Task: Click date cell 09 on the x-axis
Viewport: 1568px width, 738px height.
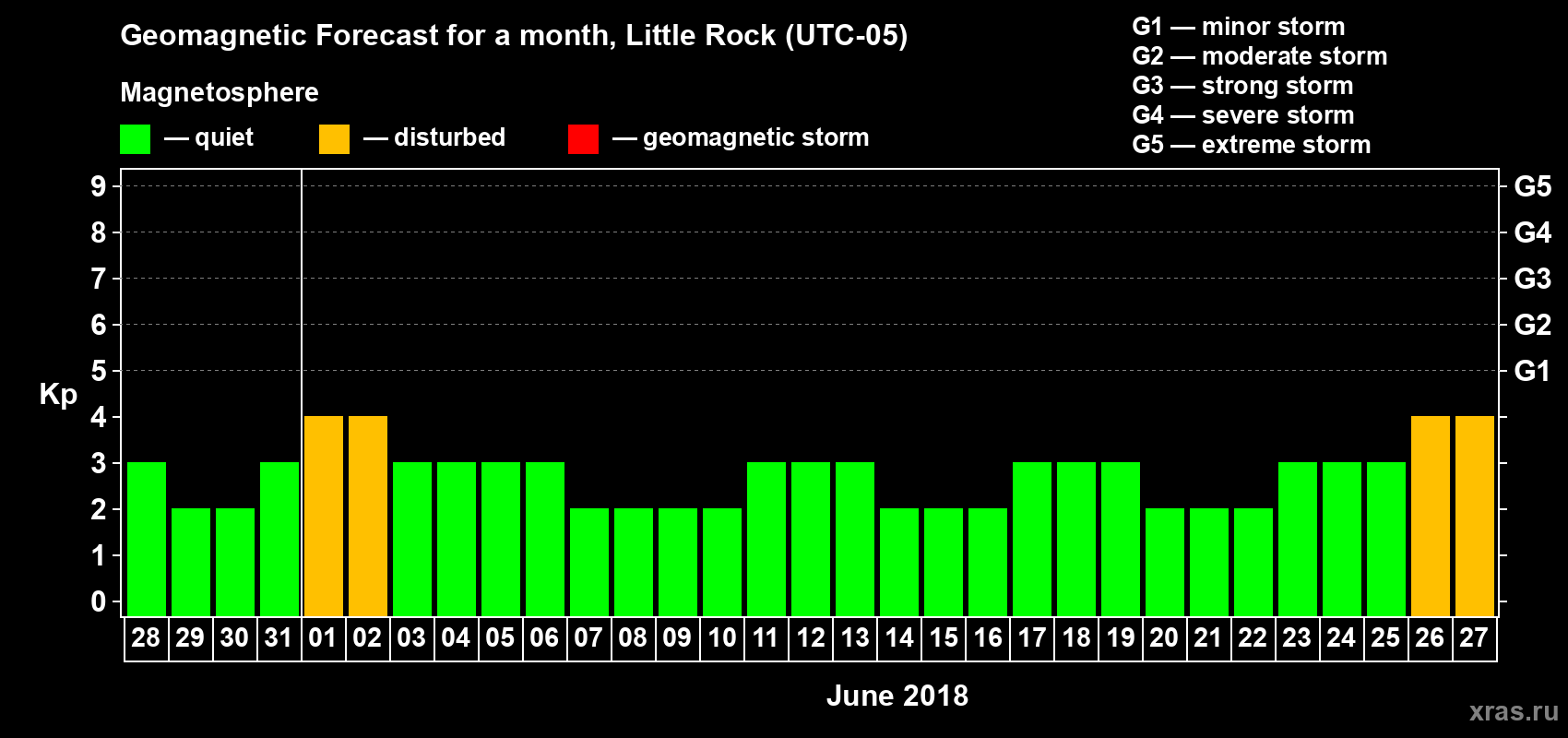Action: tap(678, 638)
